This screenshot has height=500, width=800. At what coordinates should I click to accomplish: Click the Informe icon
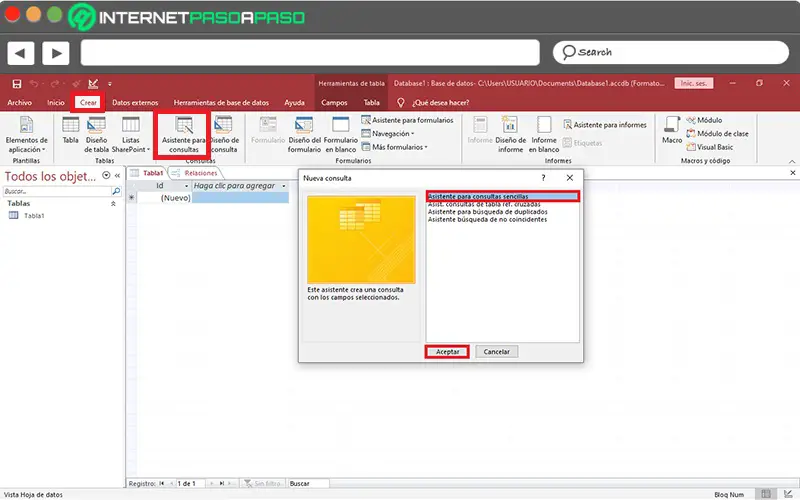click(x=480, y=131)
